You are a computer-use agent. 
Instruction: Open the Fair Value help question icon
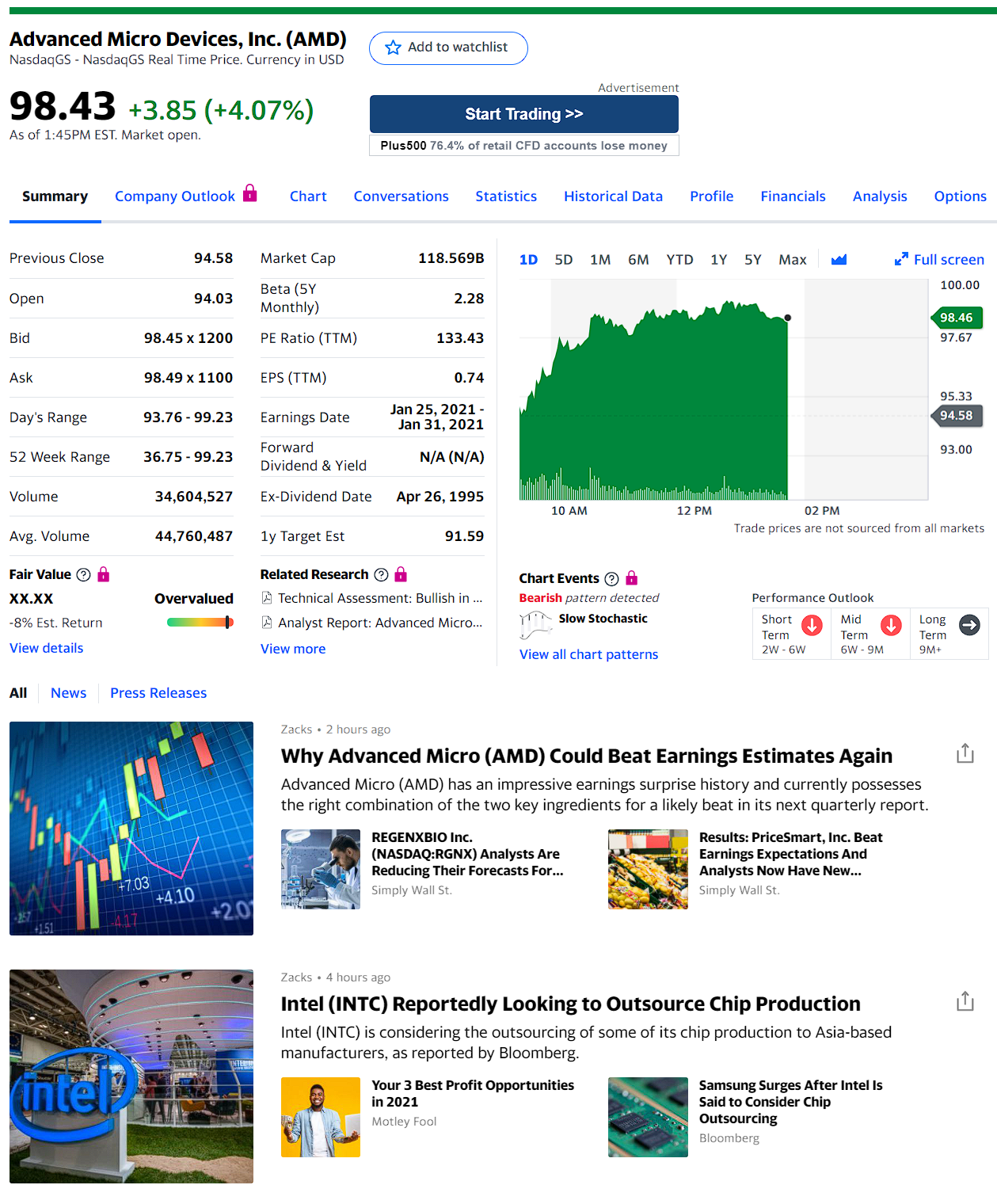tap(83, 574)
